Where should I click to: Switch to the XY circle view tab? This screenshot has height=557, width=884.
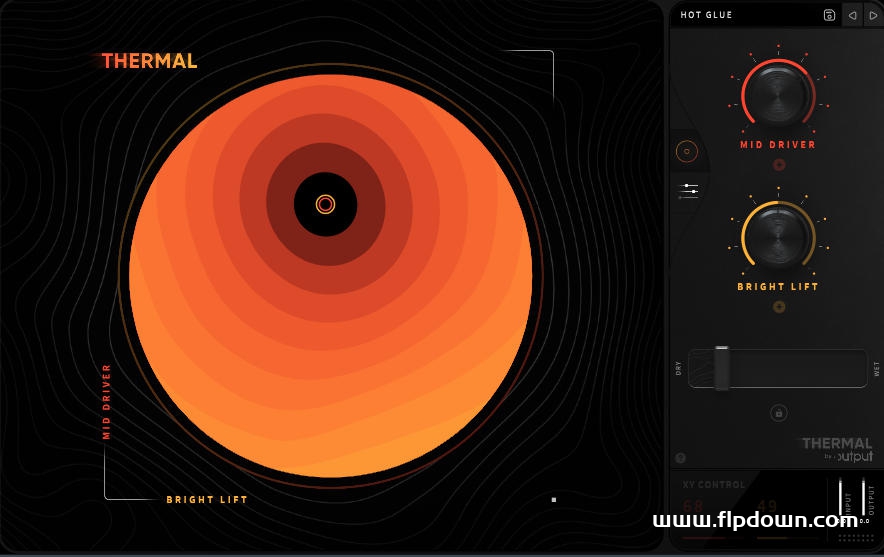point(687,152)
